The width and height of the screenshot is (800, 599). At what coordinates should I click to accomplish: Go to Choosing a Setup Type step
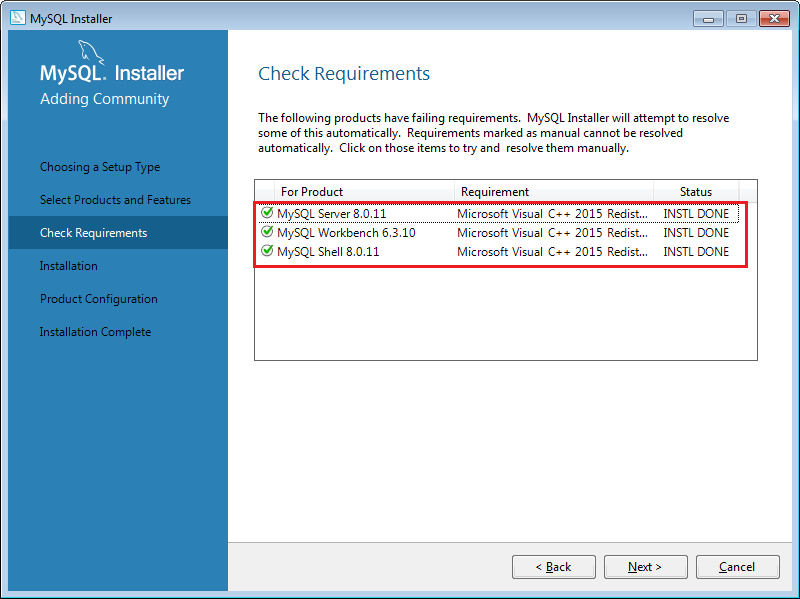100,167
